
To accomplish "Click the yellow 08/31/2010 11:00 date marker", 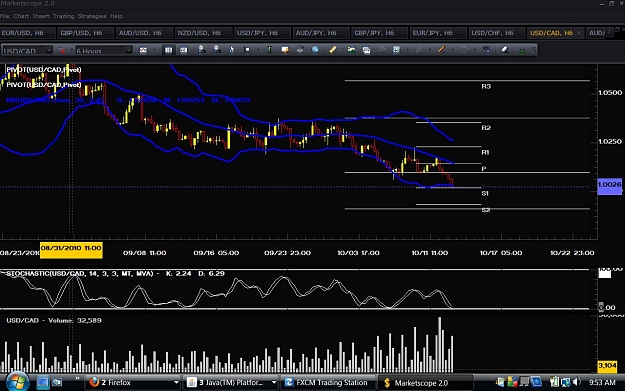I will 71,250.
